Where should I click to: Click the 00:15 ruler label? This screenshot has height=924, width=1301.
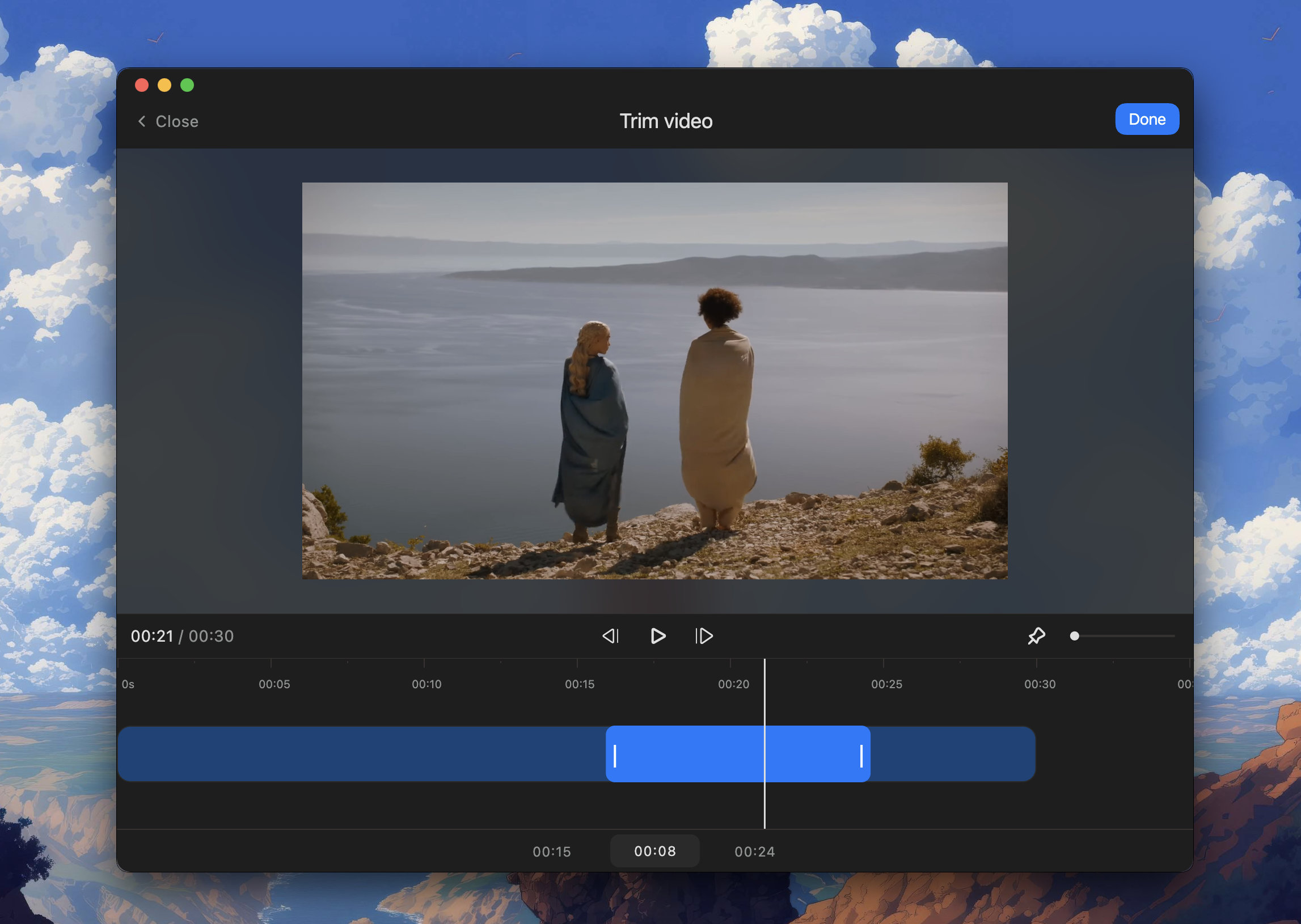coord(580,683)
